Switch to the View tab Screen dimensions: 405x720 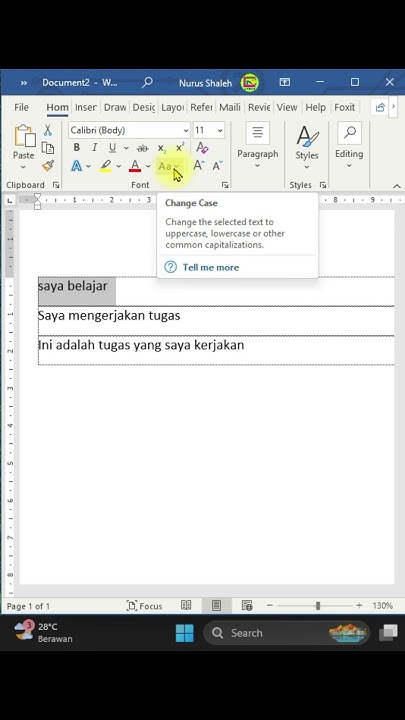[287, 107]
